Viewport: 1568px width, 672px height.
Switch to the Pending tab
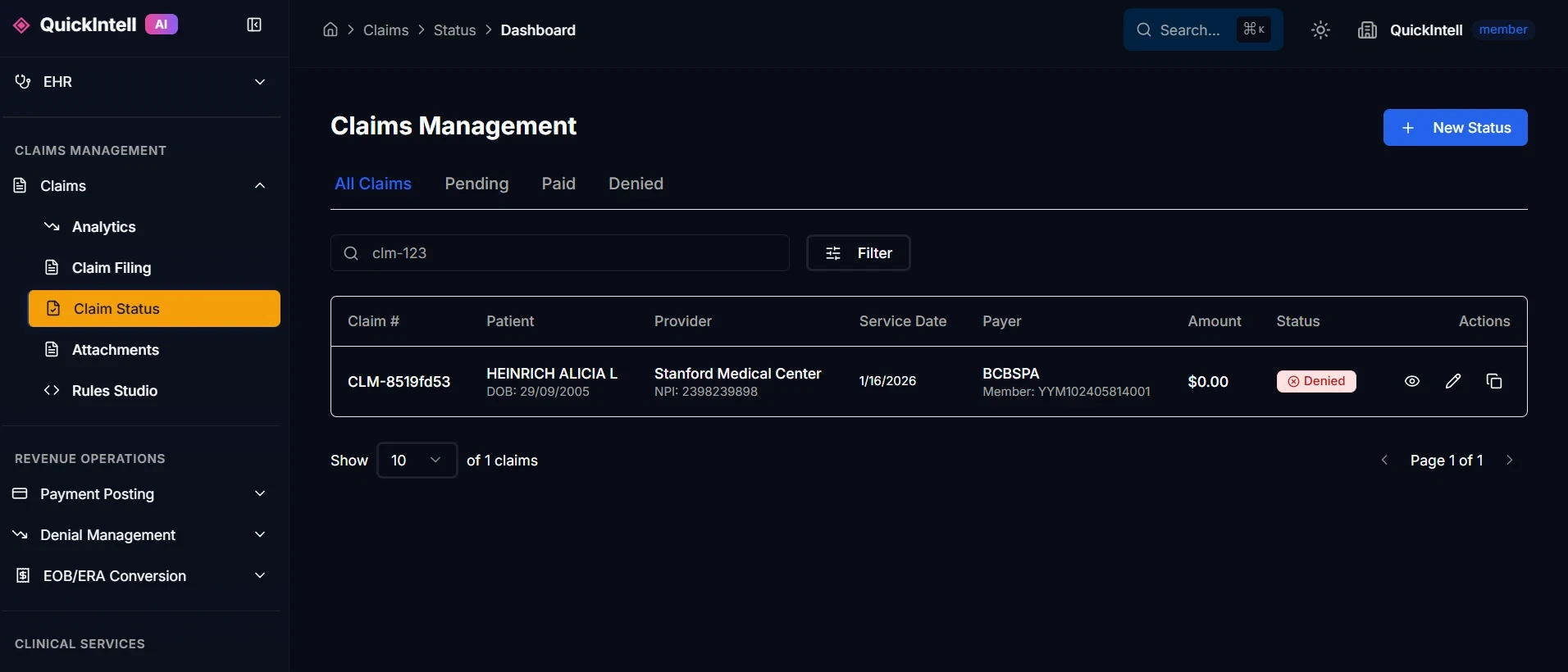click(476, 184)
